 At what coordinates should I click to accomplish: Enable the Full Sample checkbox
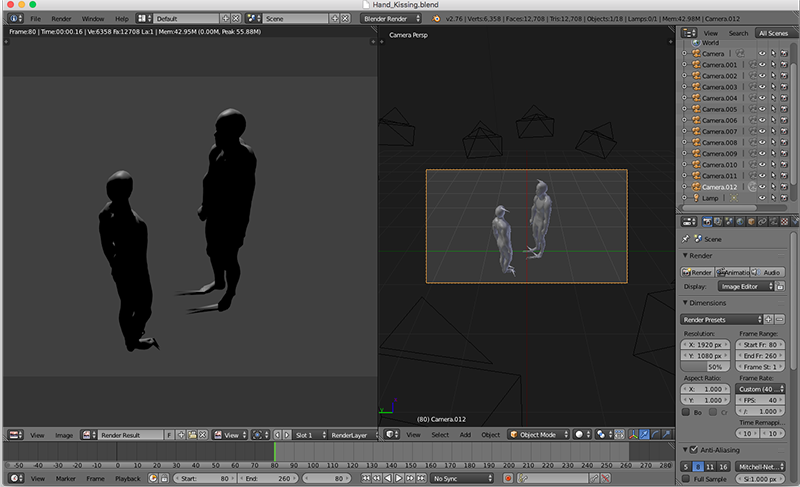pos(688,481)
